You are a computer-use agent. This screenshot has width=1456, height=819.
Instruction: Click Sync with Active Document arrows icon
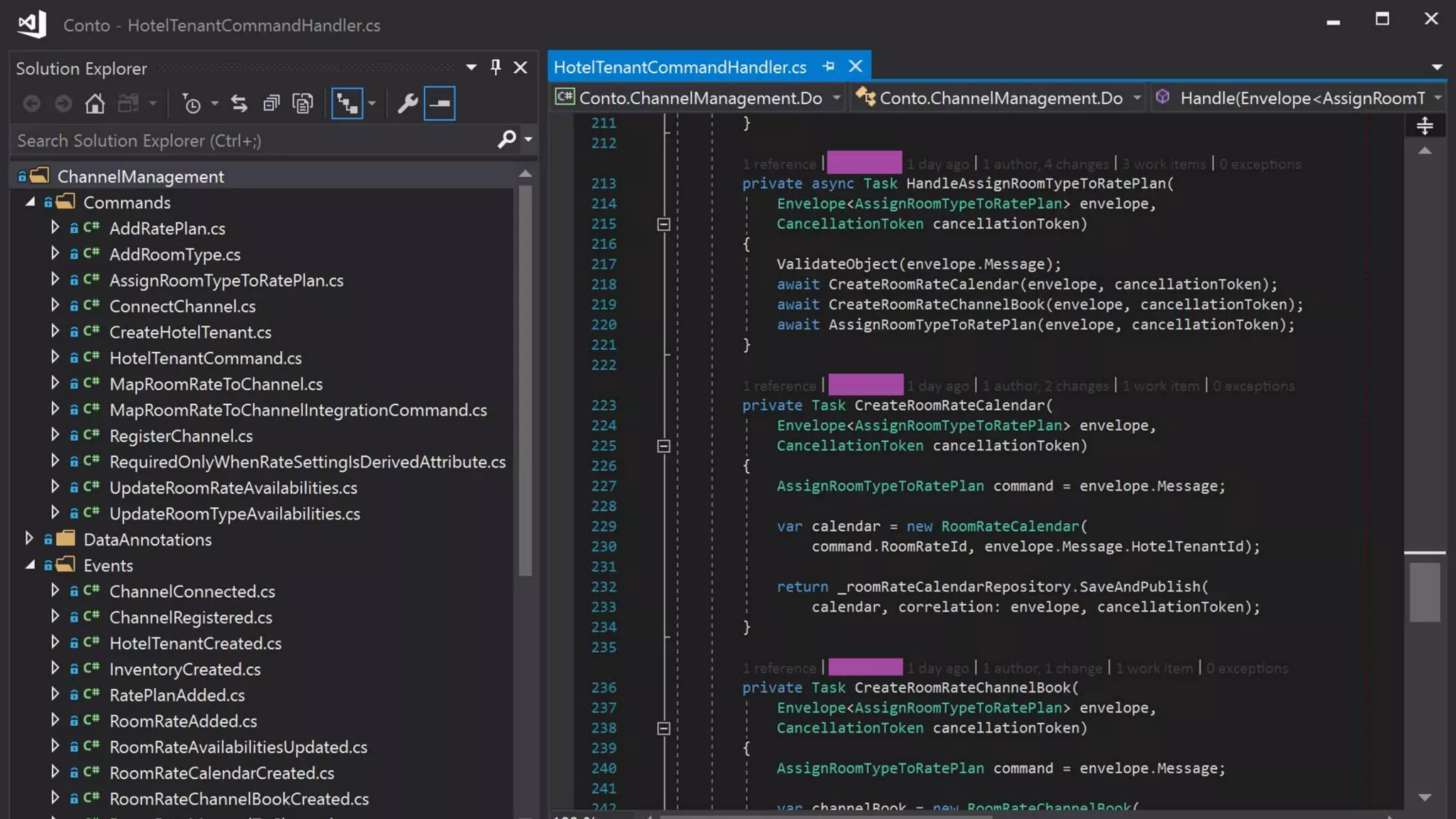click(x=240, y=104)
